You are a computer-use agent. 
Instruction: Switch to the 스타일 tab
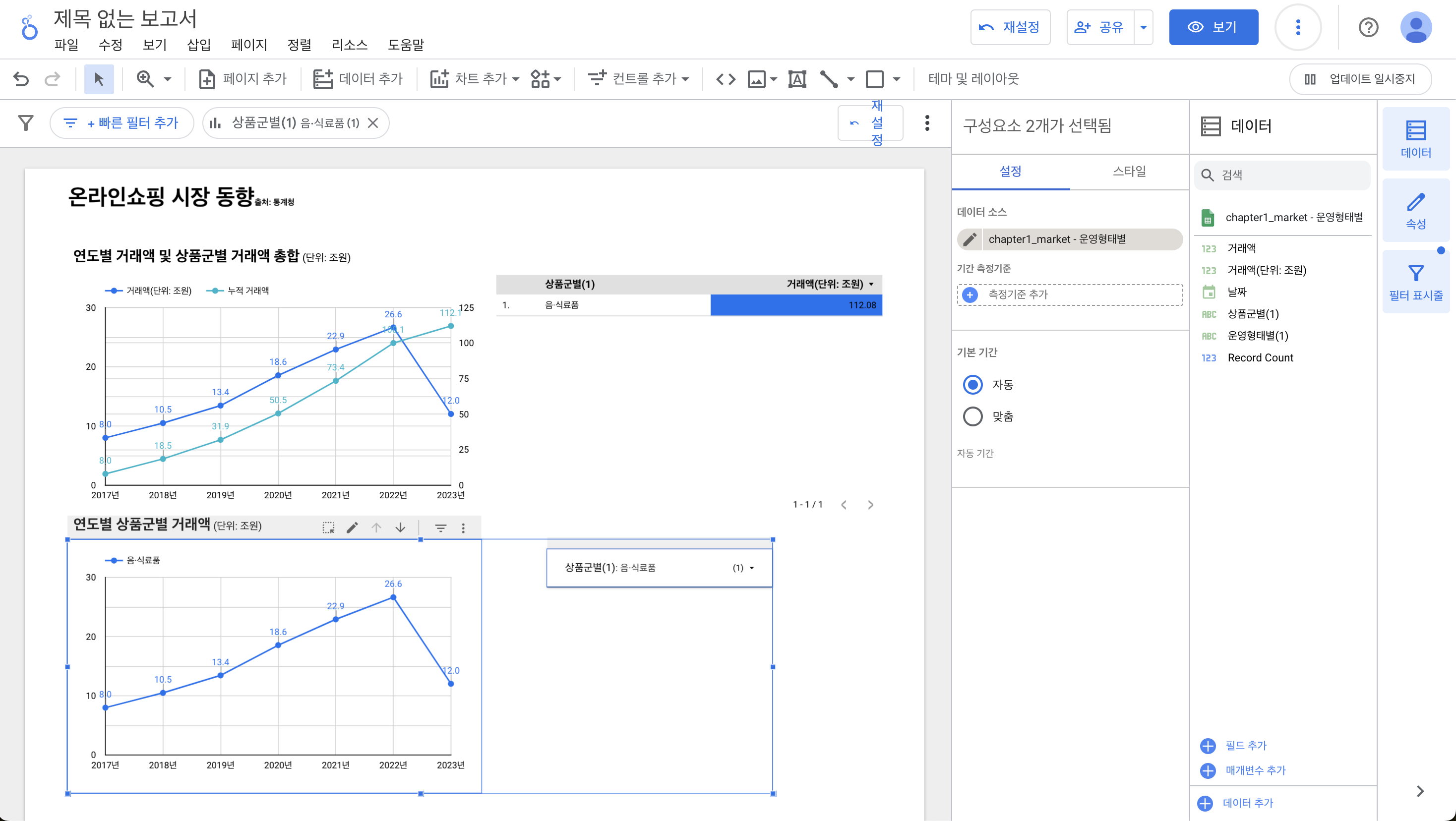(x=1129, y=171)
